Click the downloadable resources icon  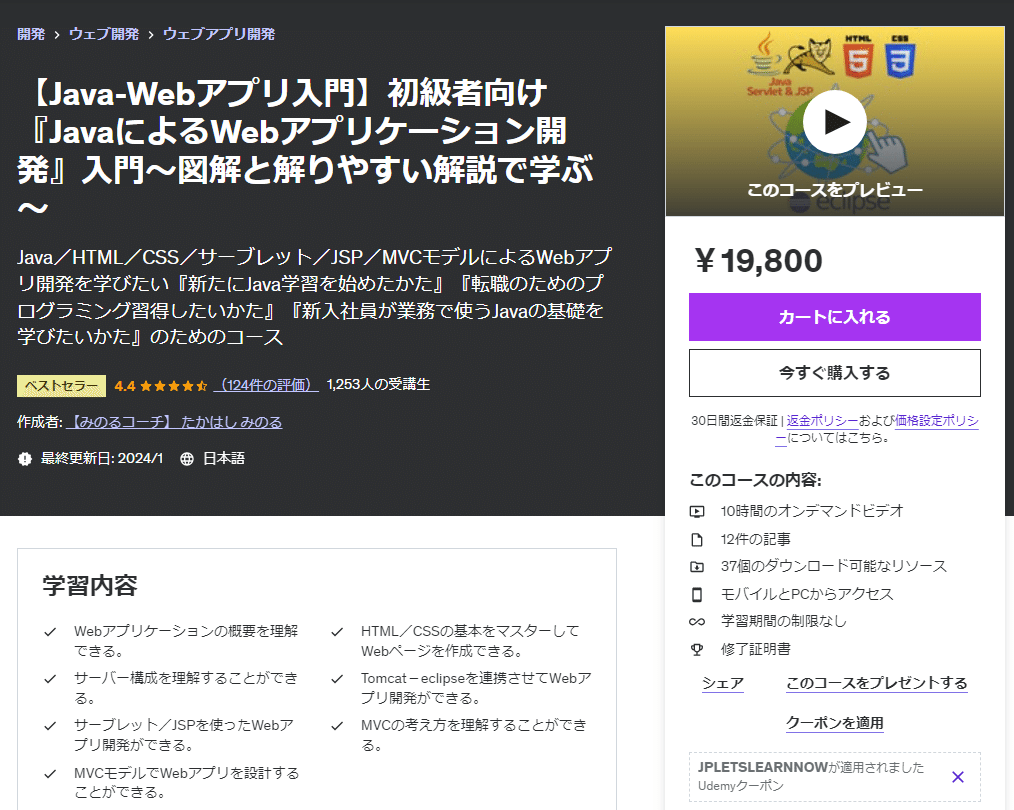[x=696, y=566]
